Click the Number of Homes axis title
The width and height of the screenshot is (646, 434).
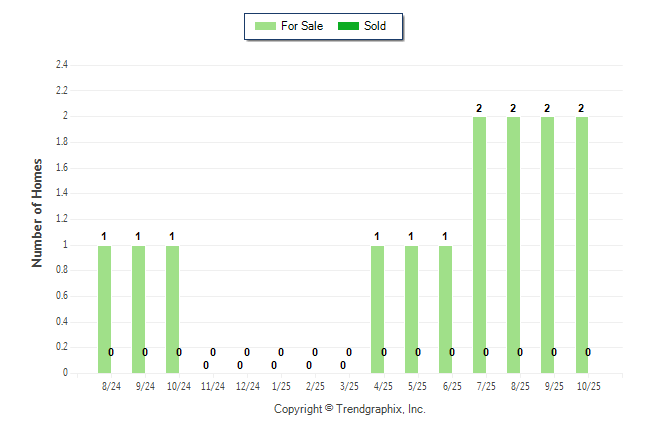click(37, 212)
